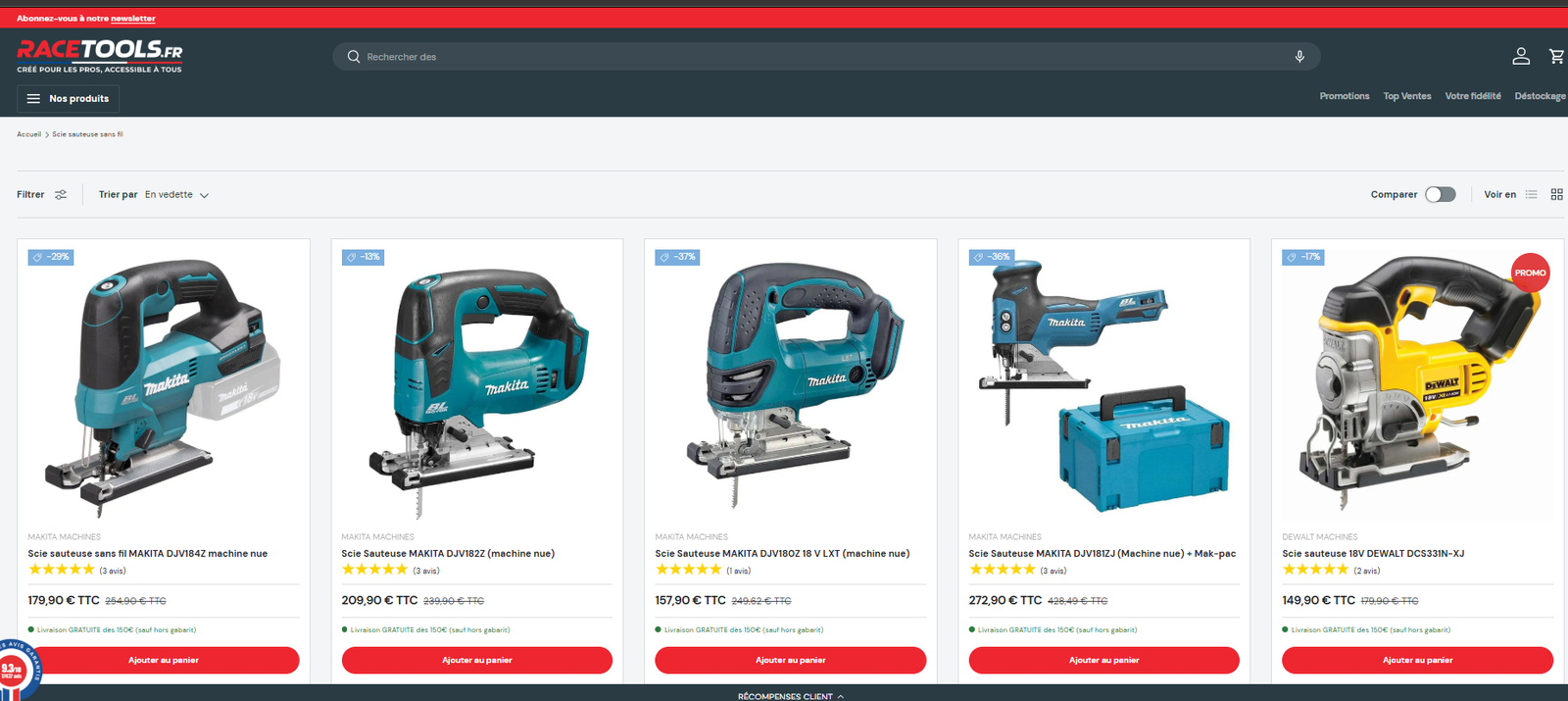Click the (1 avis) review count
Screen dimensions: 1568x701
point(738,571)
